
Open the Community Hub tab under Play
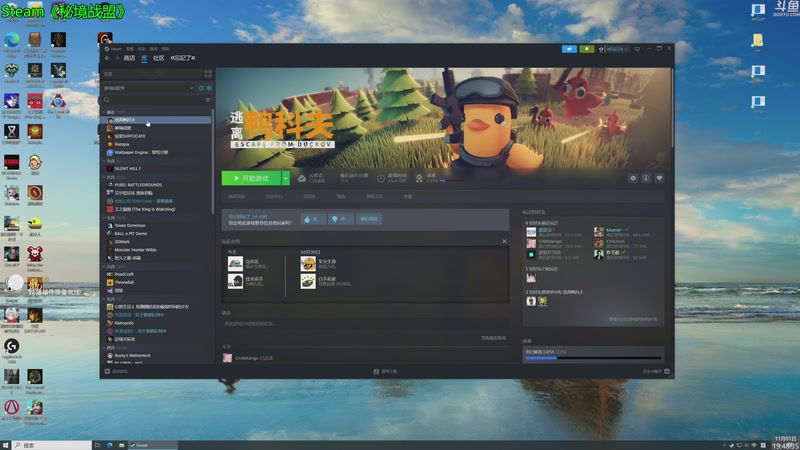(274, 196)
